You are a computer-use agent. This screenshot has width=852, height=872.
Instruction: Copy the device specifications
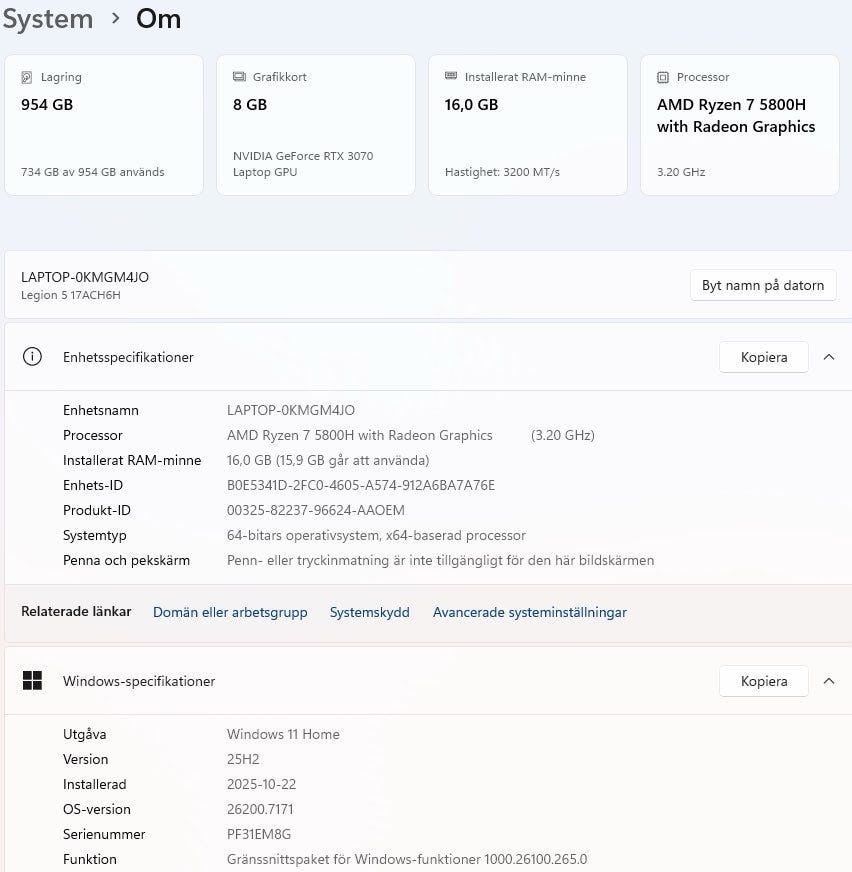click(764, 357)
